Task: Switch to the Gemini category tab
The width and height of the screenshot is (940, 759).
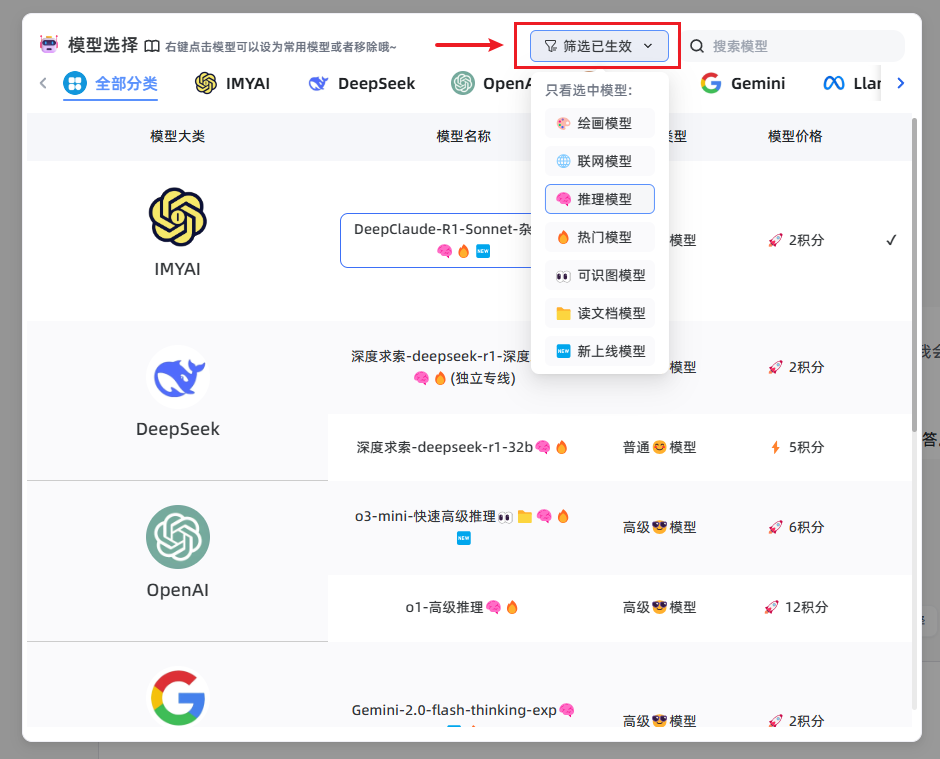Action: tap(743, 83)
